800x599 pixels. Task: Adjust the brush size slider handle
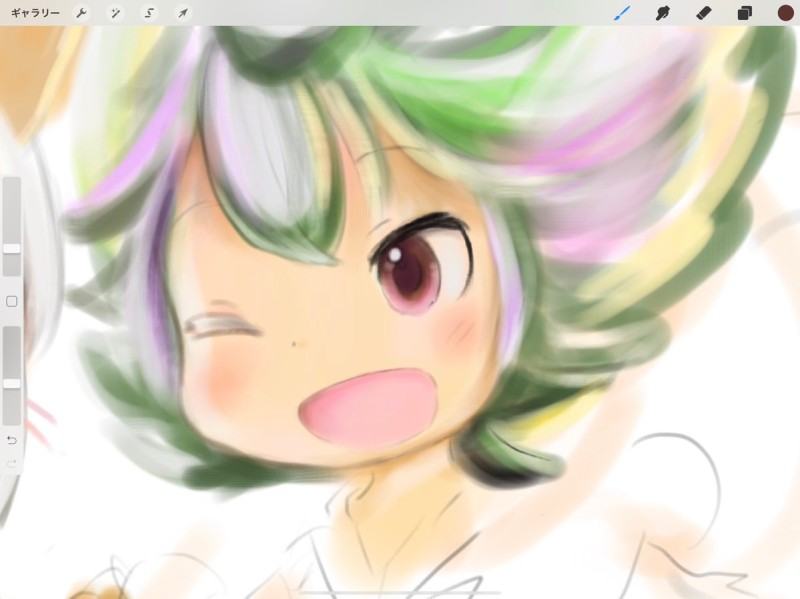pos(12,248)
